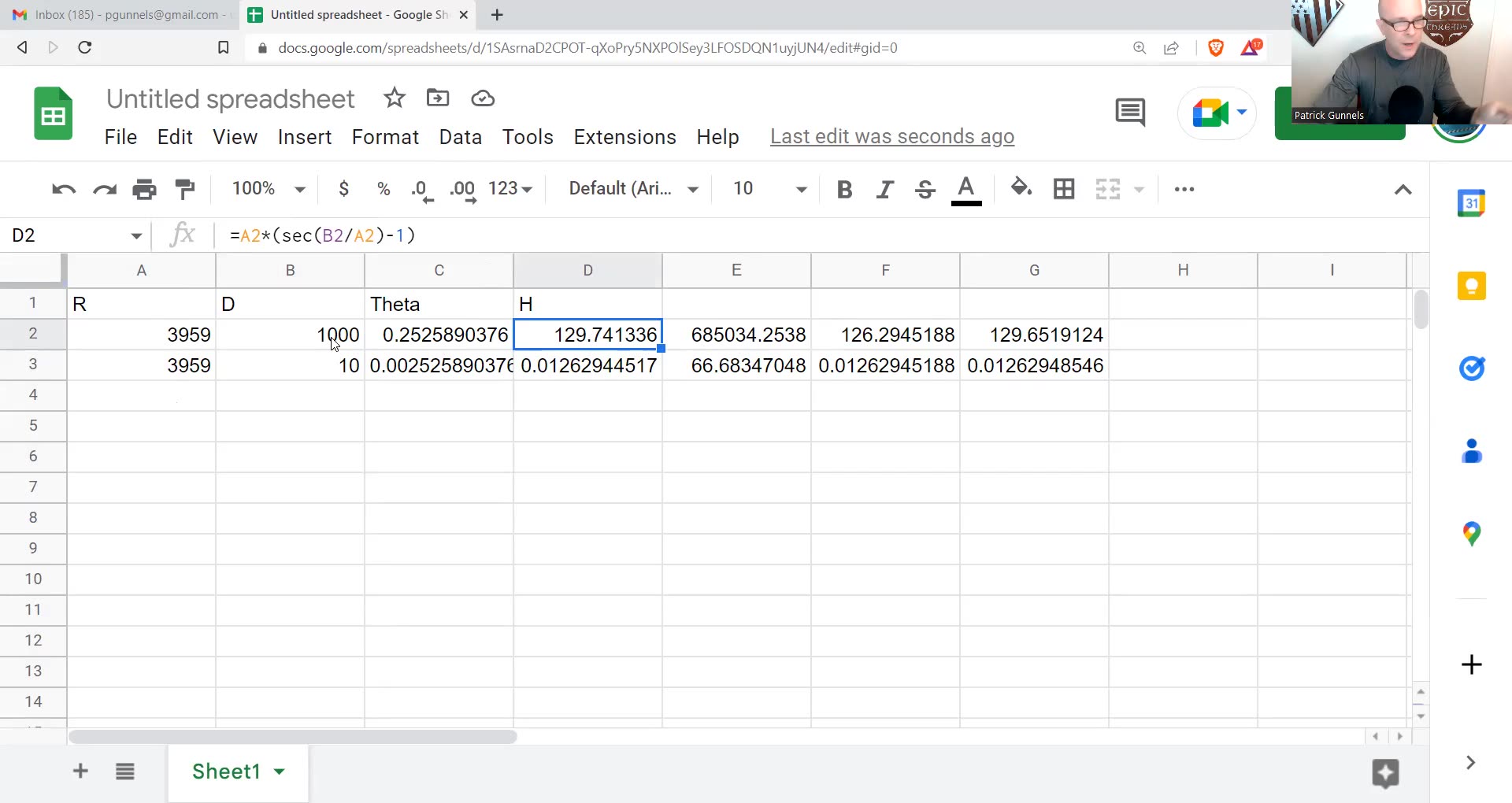Expand the Name box D2 dropdown arrow
The height and width of the screenshot is (803, 1512).
(x=136, y=236)
